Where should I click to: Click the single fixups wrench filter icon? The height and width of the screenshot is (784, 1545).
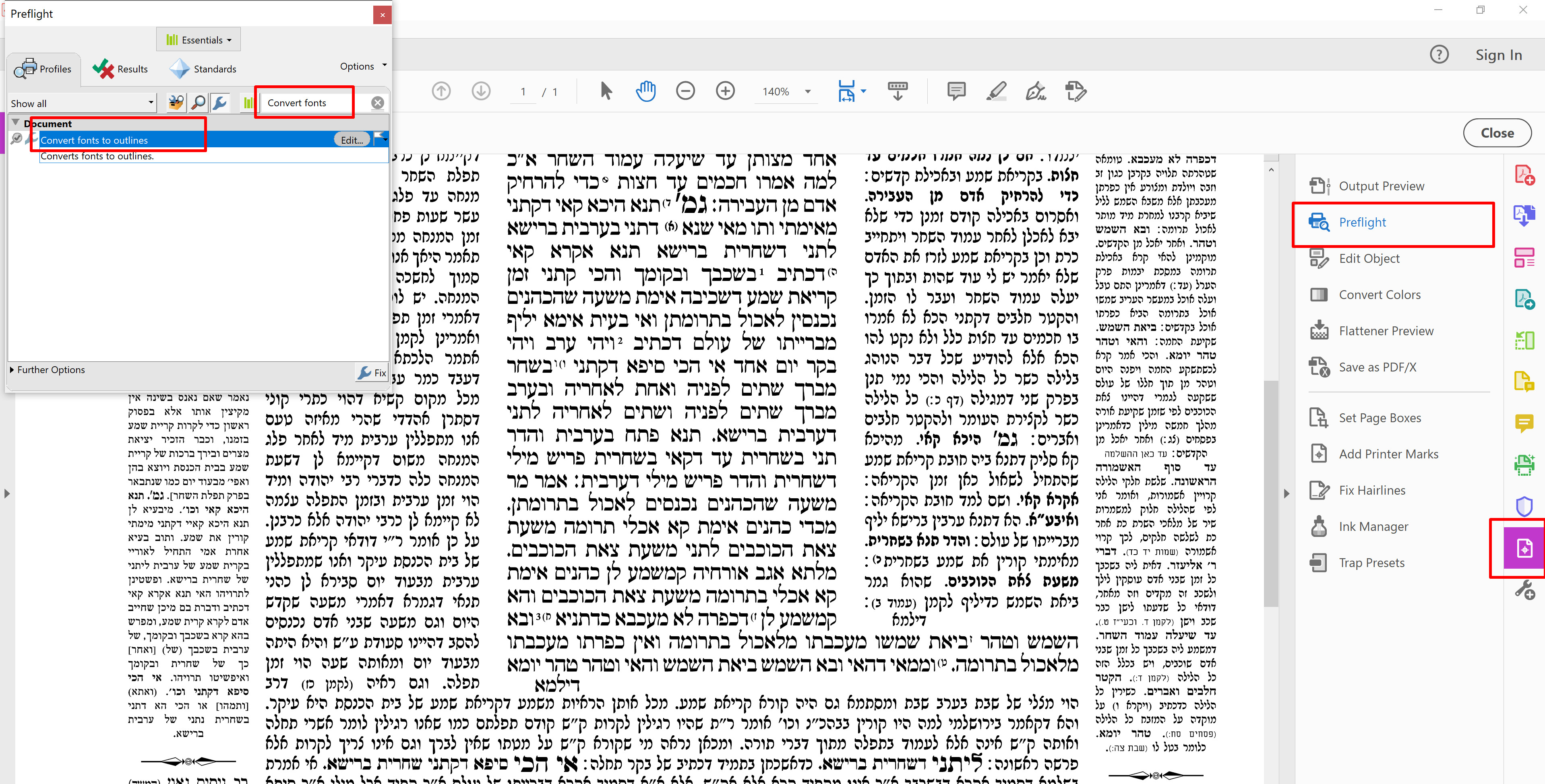220,103
